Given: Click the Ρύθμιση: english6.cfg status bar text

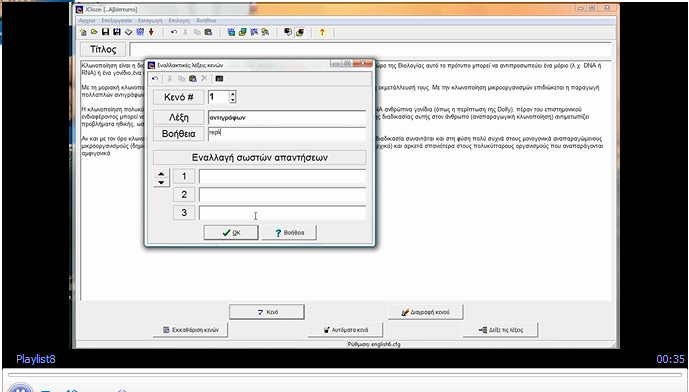Looking at the screenshot, I should click(x=374, y=345).
